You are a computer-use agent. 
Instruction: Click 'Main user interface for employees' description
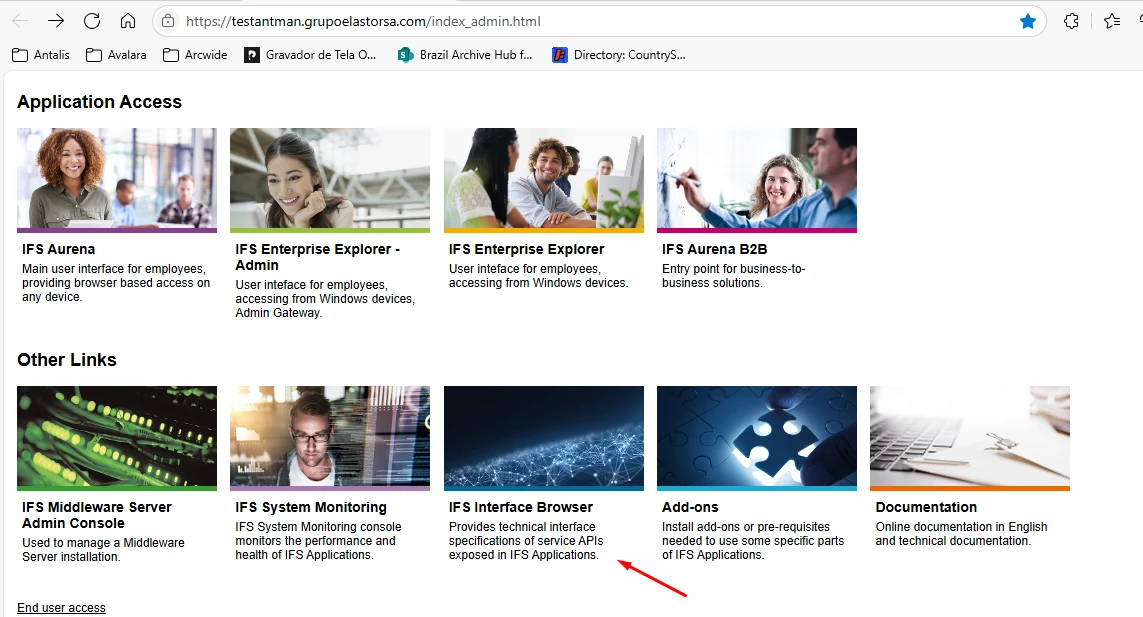tap(116, 283)
